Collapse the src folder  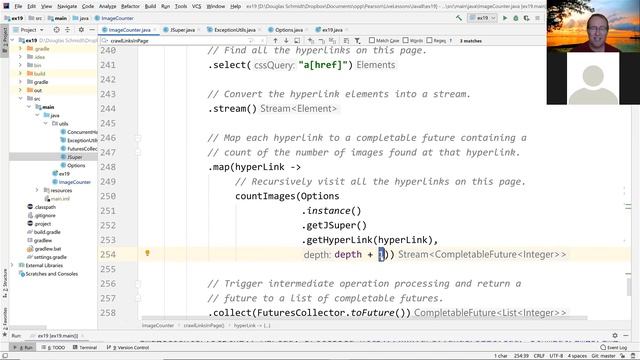point(20,98)
